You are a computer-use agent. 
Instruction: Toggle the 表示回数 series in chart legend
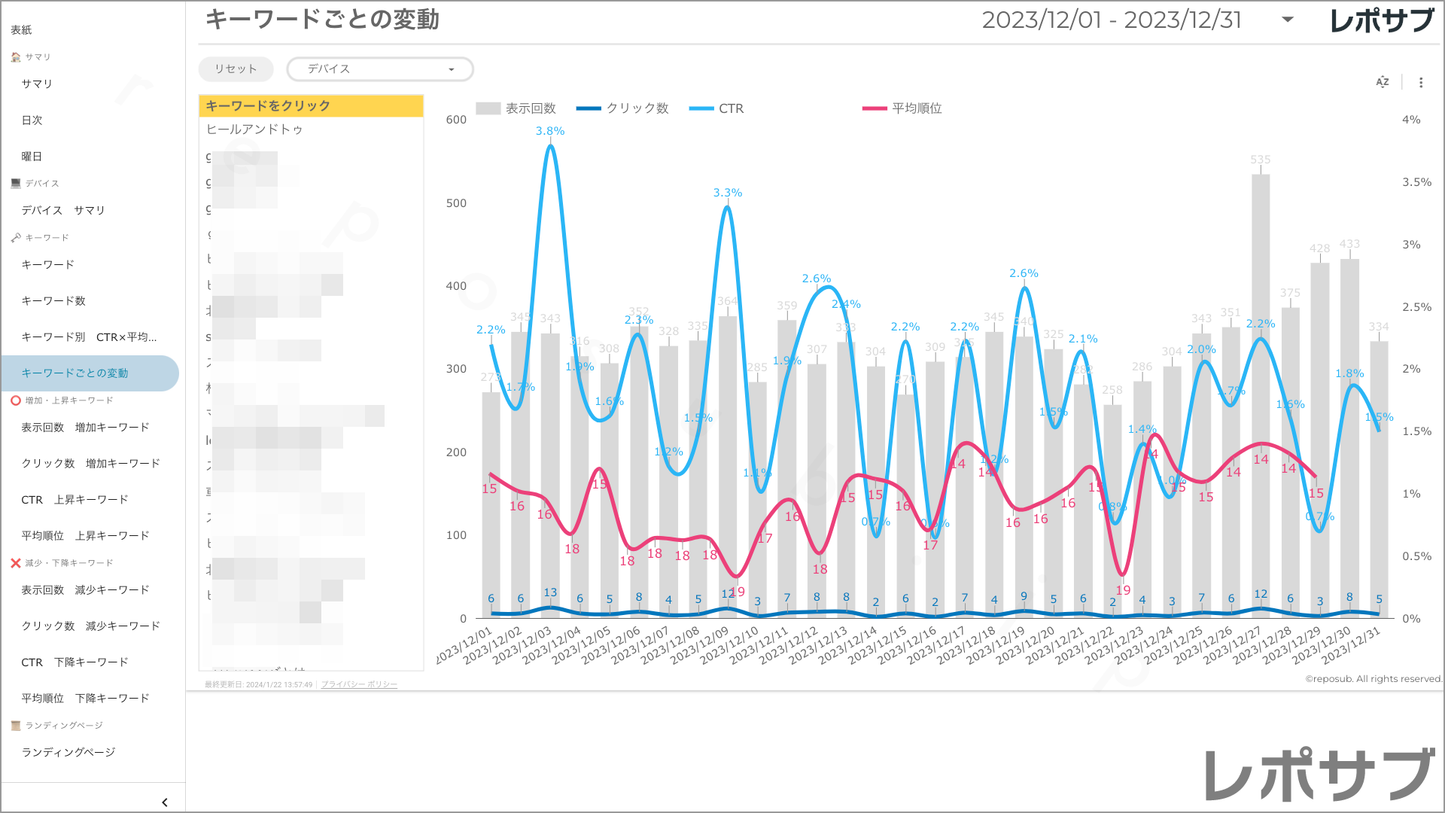pos(517,108)
